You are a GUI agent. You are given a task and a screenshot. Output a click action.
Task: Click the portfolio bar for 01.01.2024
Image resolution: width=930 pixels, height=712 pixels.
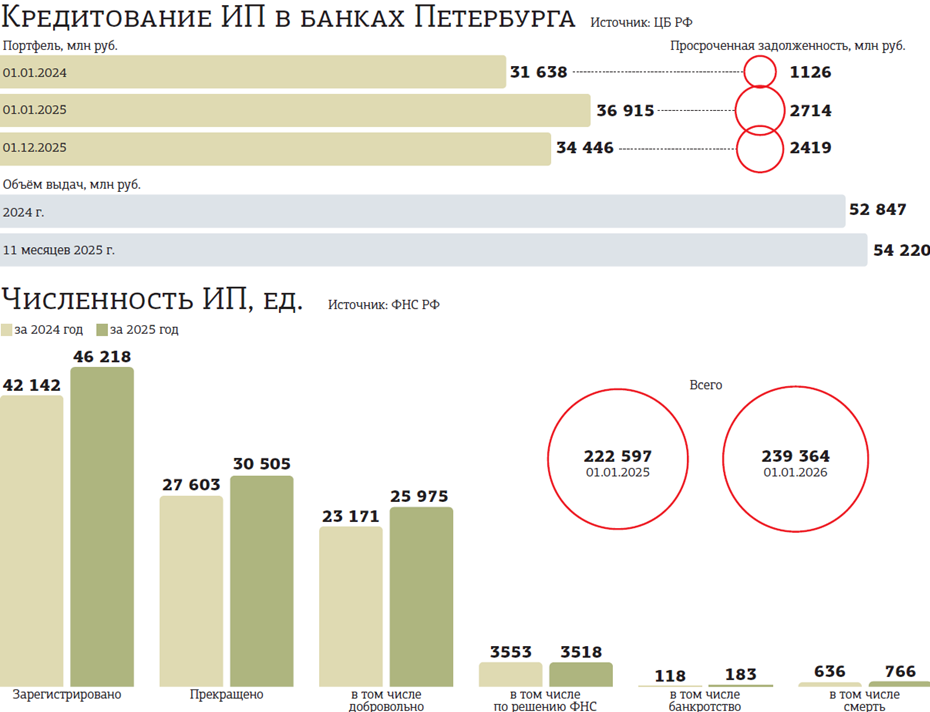coord(253,72)
